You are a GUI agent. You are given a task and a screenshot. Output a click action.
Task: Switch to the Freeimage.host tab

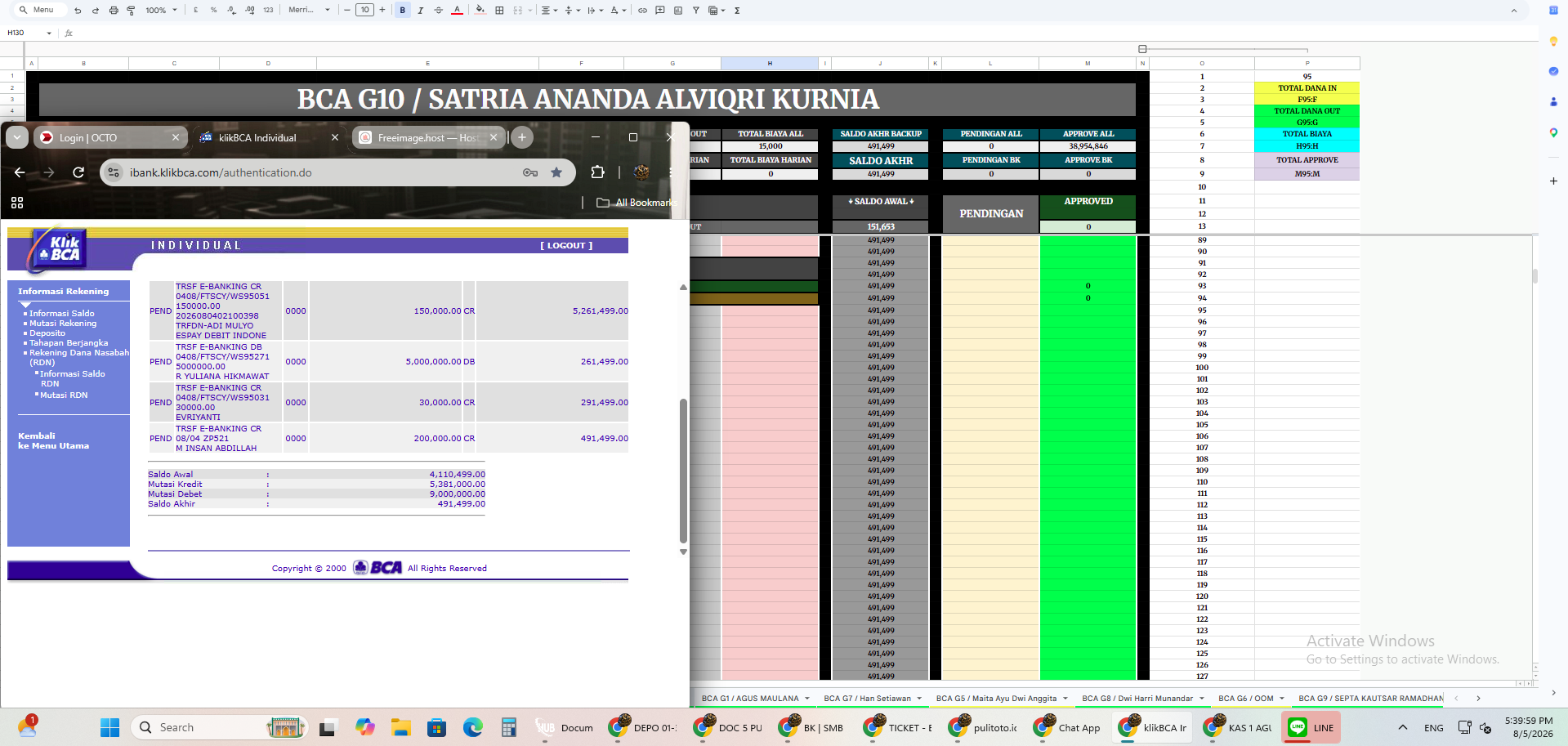coord(428,138)
